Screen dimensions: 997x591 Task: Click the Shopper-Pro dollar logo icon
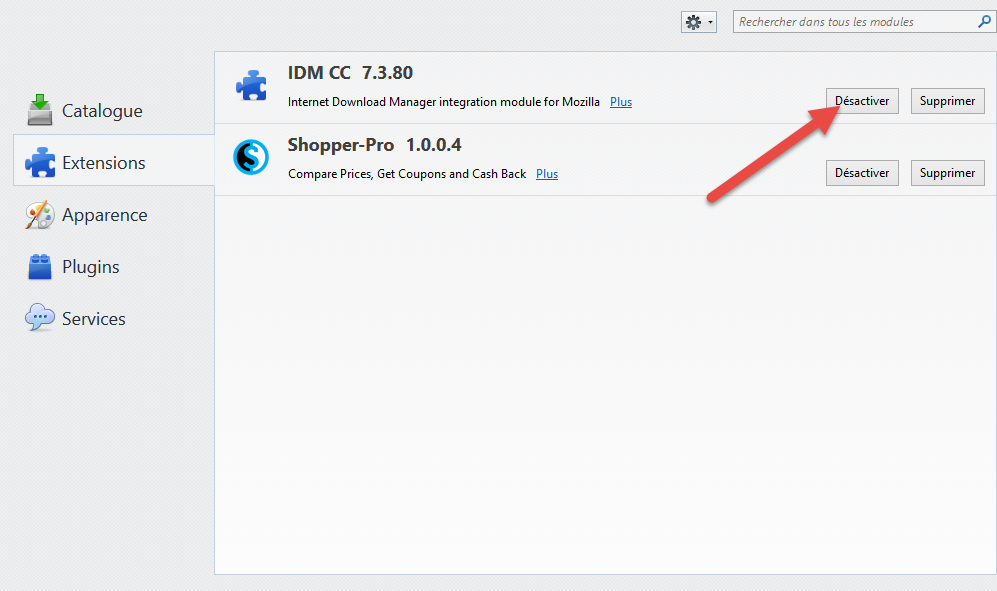(x=251, y=157)
